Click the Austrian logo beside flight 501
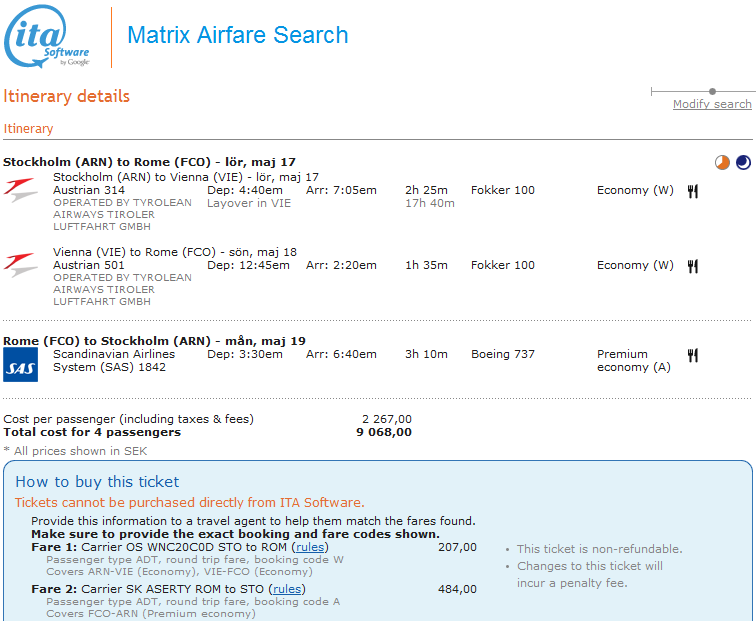Screen dimensions: 756x621 click(20, 265)
